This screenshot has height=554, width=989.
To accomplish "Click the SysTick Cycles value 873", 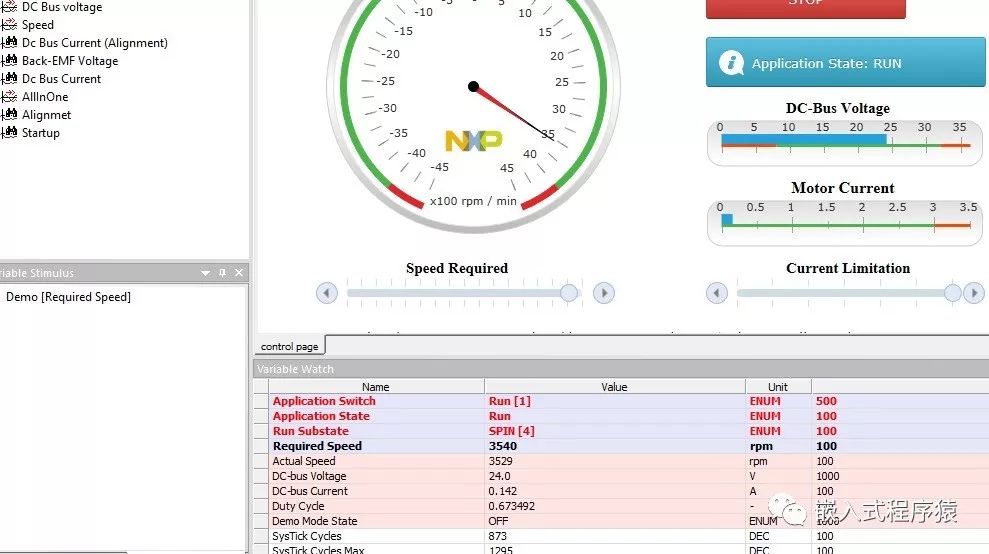I will click(x=498, y=536).
